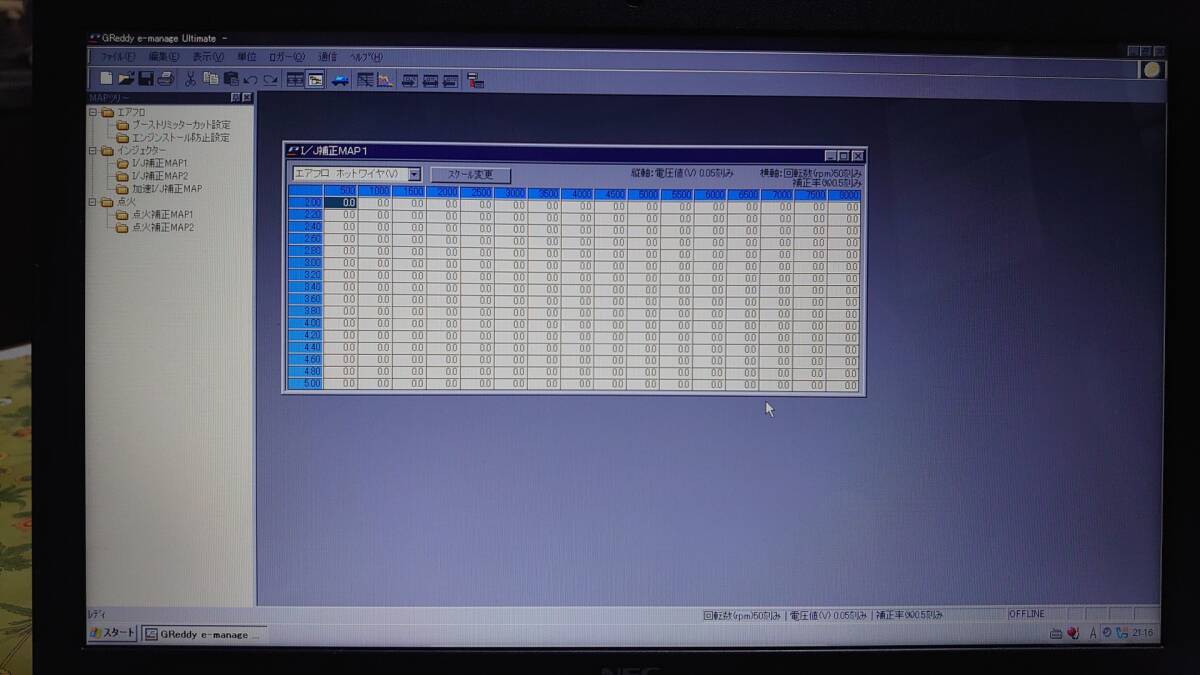Collapse the インジェクター tree folder

point(93,151)
